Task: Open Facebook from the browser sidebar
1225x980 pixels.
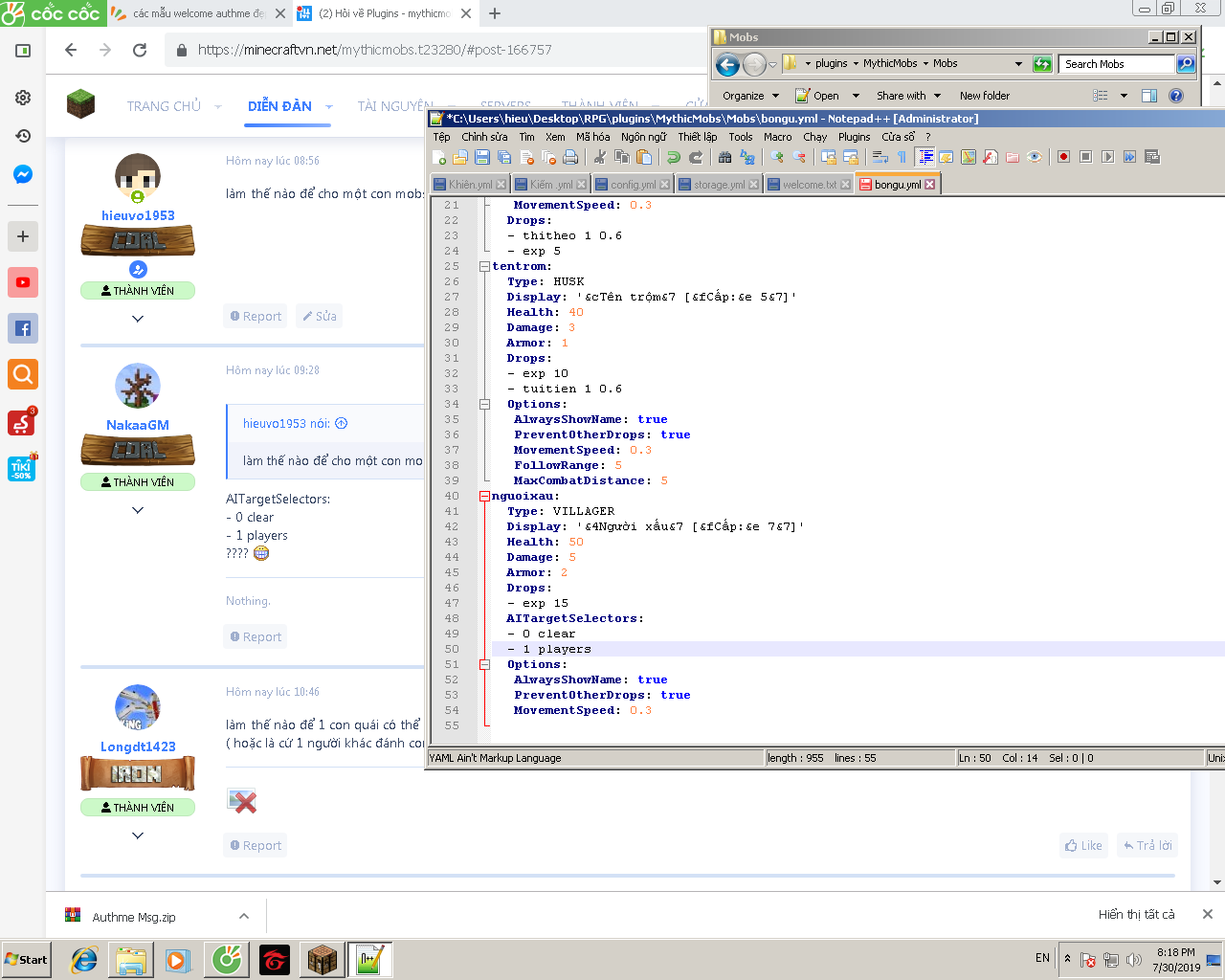Action: click(23, 328)
